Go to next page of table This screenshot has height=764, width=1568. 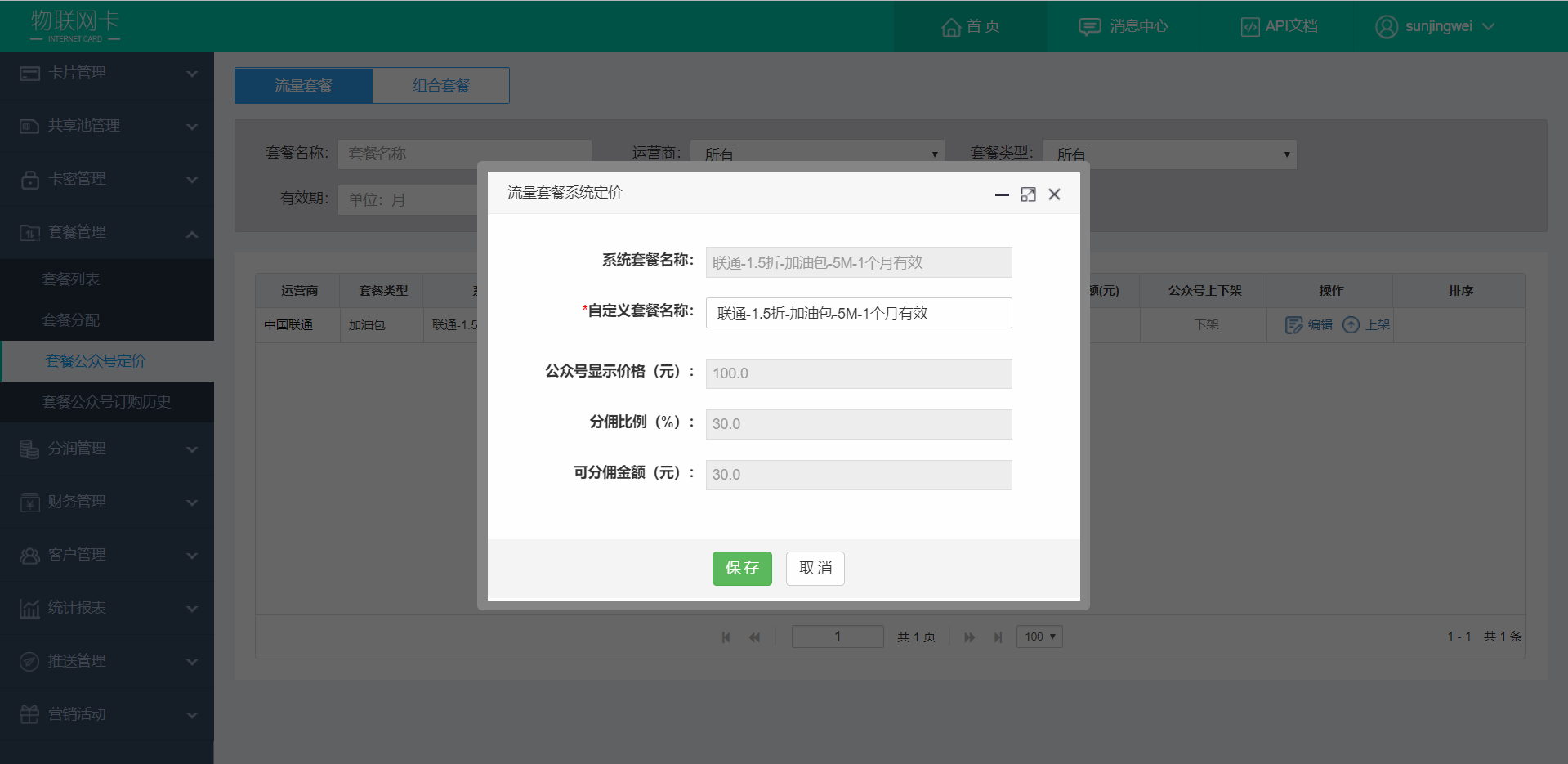click(x=969, y=637)
